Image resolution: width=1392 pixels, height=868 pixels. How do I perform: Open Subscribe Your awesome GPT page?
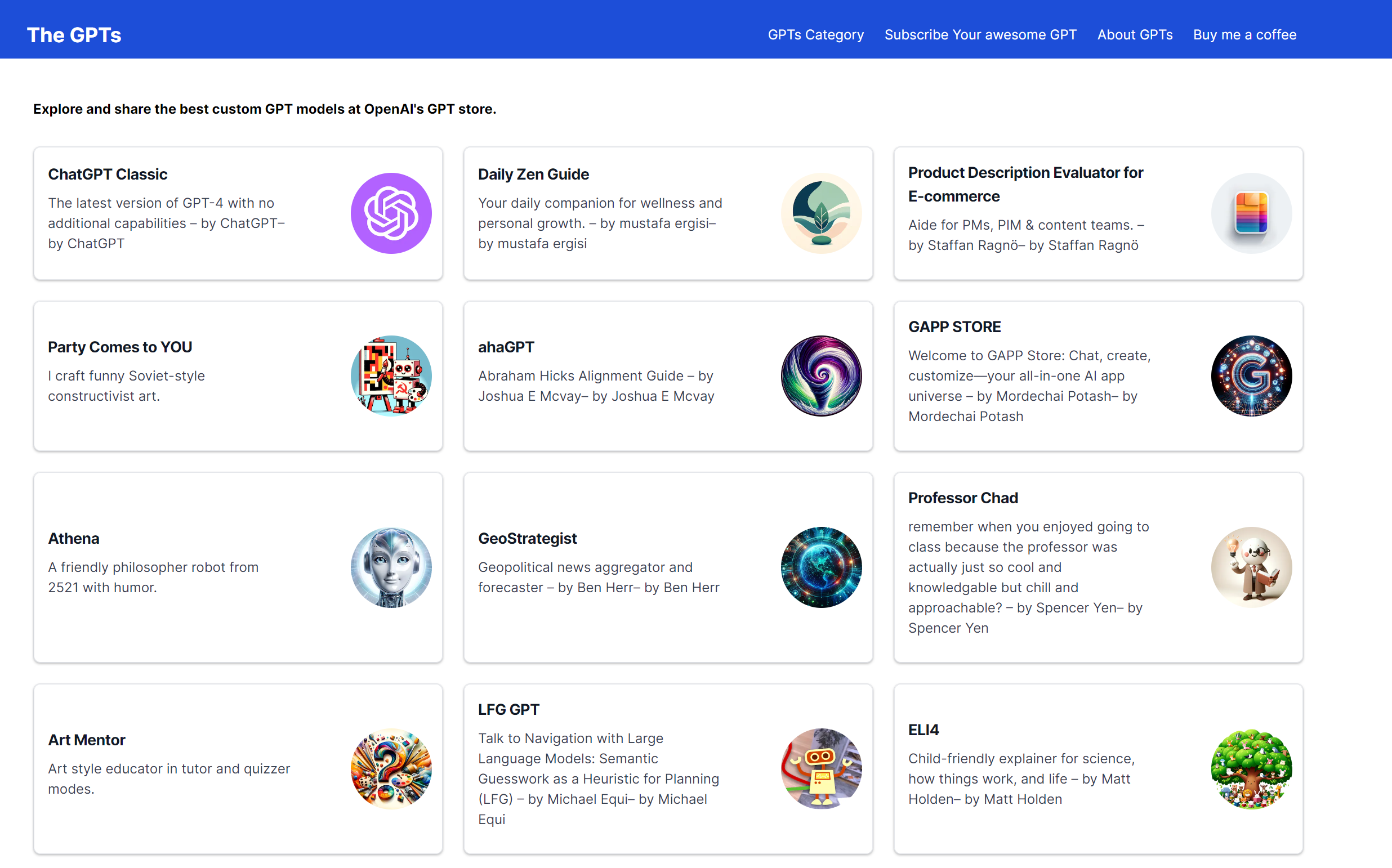click(980, 34)
